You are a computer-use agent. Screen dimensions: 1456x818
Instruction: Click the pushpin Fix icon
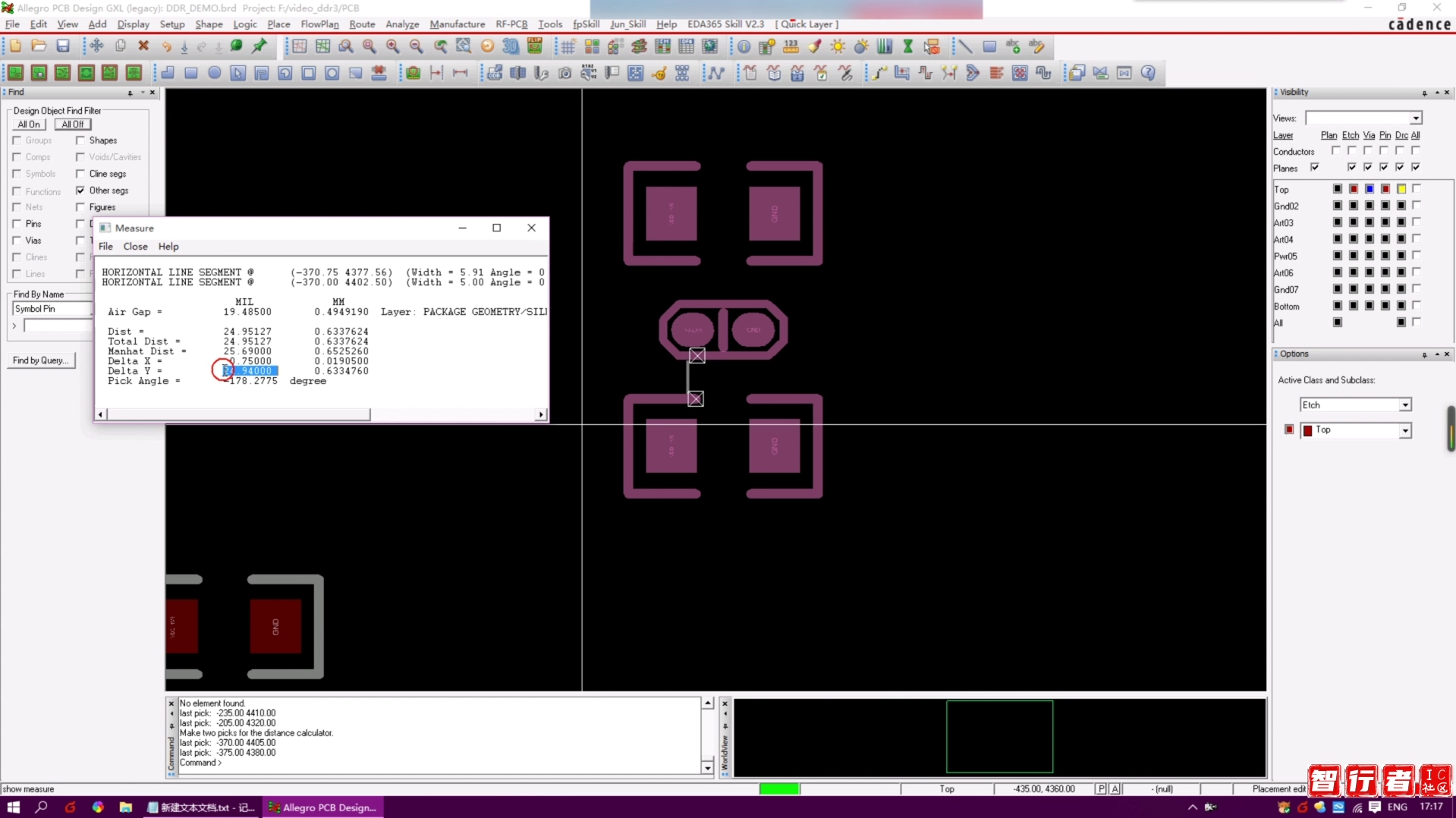[x=259, y=46]
